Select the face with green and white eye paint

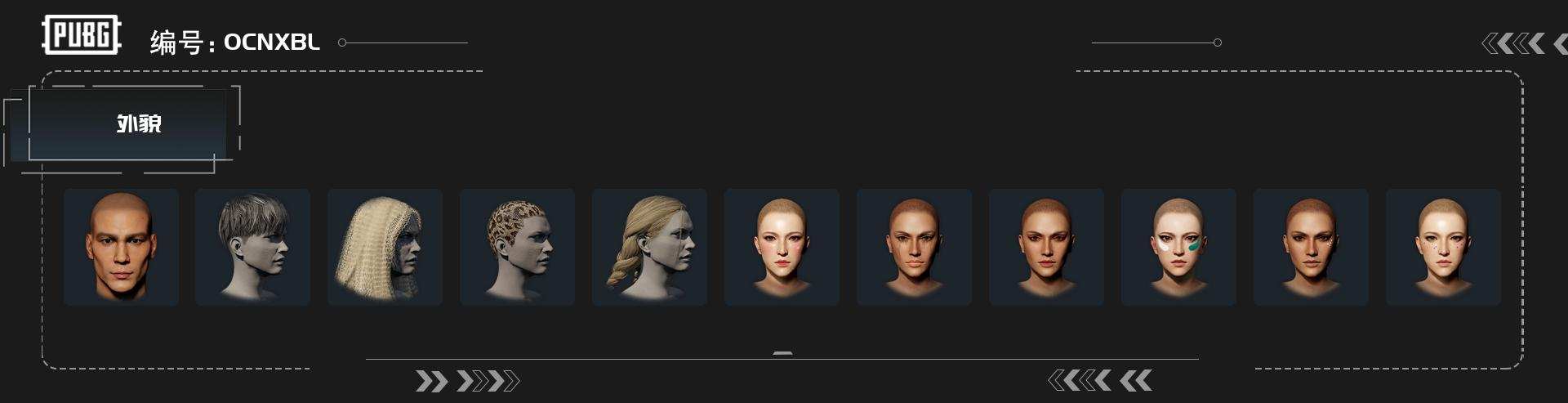coord(1178,247)
